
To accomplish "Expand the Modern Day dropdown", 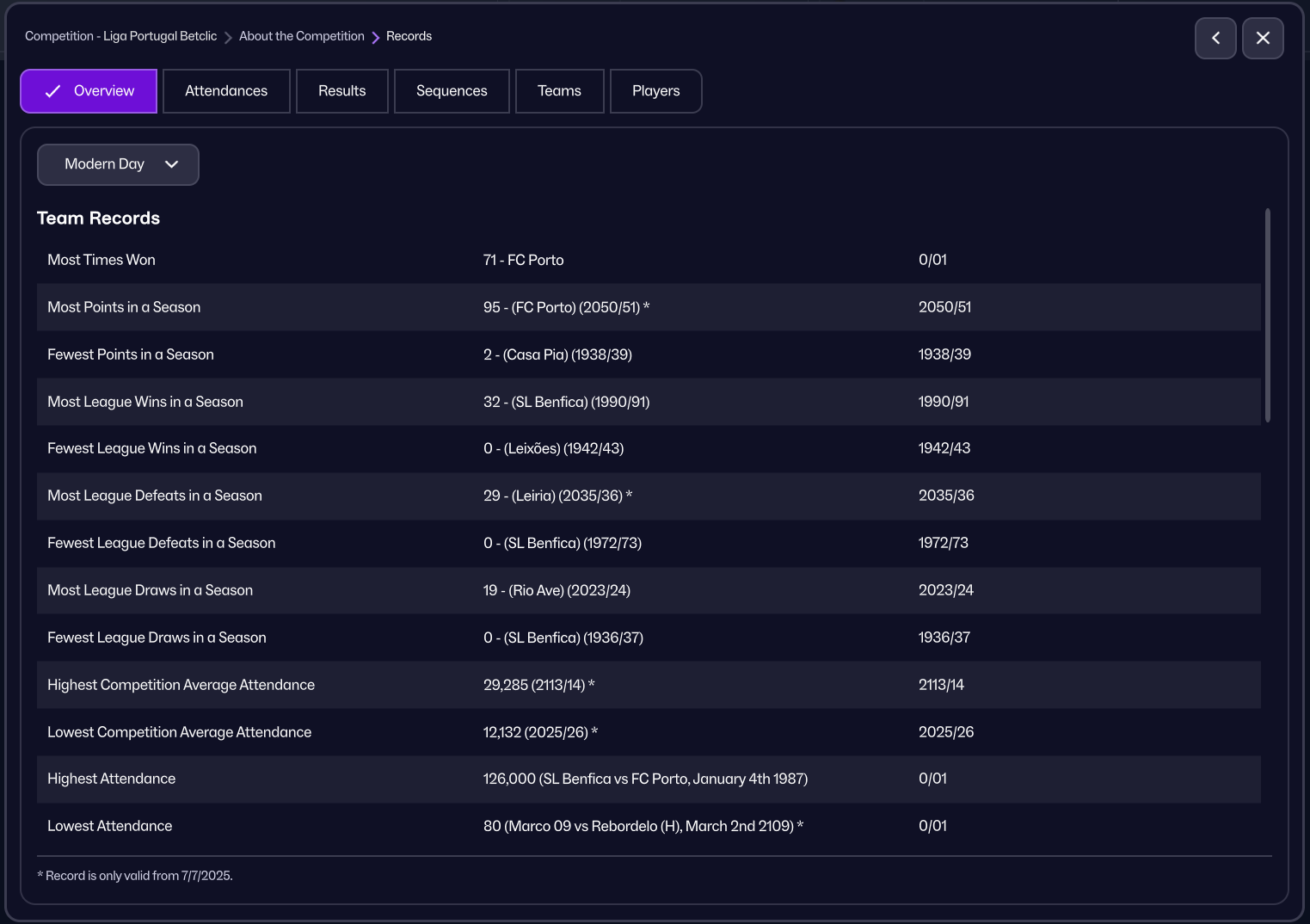I will point(118,164).
